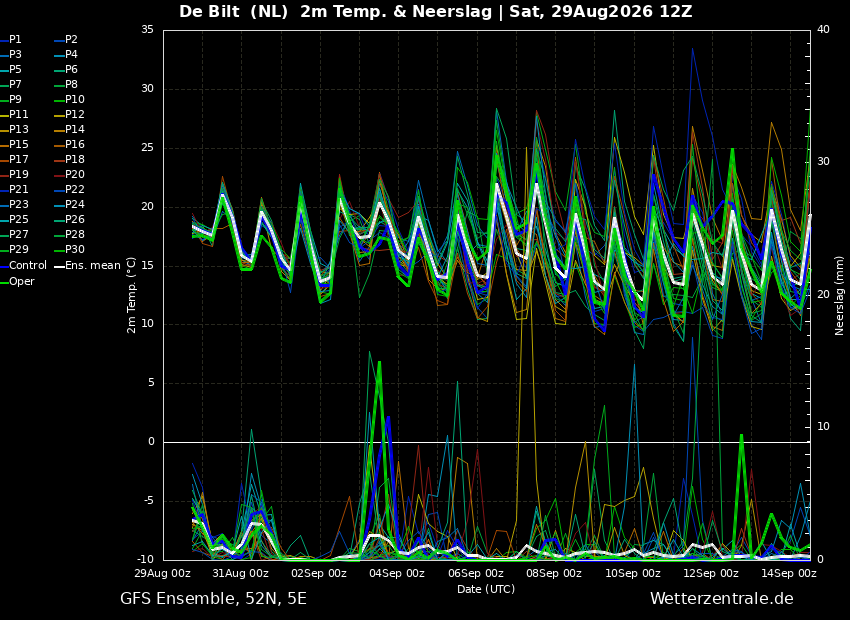Click the 15 tick on temperature axis
This screenshot has height=620, width=850.
click(x=147, y=266)
